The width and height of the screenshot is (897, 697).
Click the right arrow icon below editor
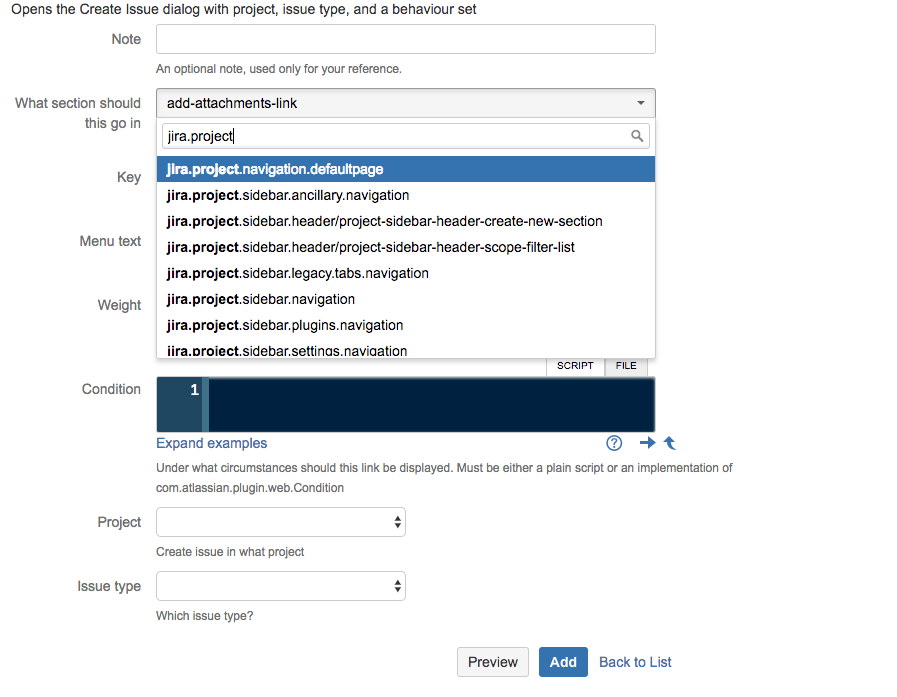pos(647,443)
